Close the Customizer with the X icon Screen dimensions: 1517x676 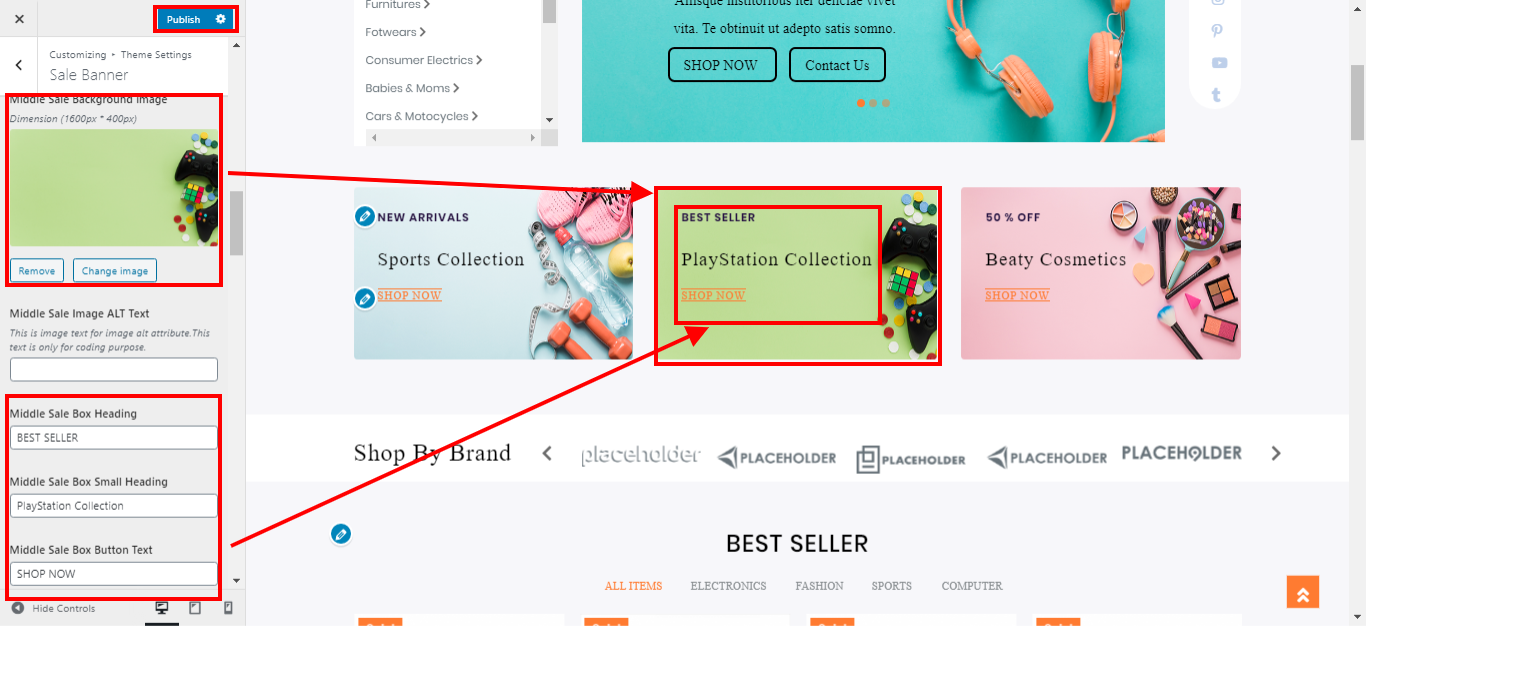pyautogui.click(x=19, y=19)
